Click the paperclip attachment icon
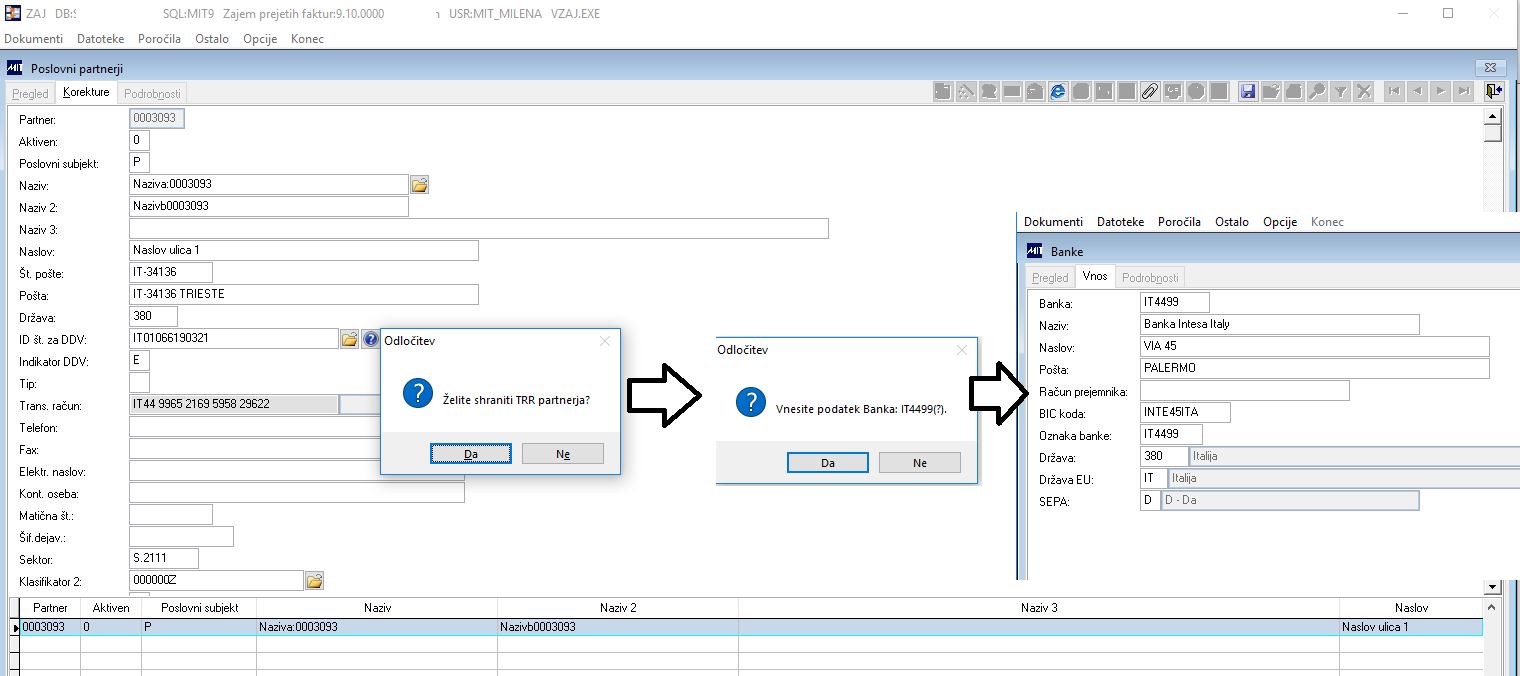This screenshot has height=676, width=1520. click(x=1150, y=92)
